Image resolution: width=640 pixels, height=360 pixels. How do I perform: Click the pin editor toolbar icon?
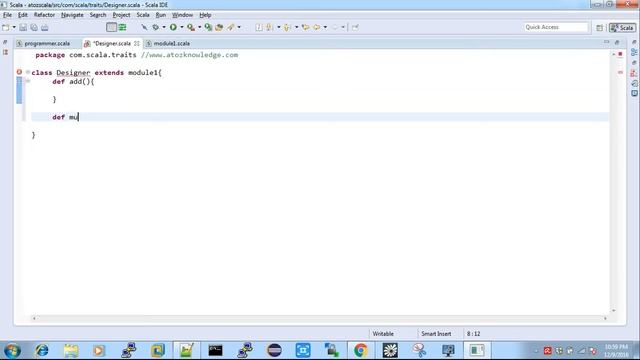[355, 27]
